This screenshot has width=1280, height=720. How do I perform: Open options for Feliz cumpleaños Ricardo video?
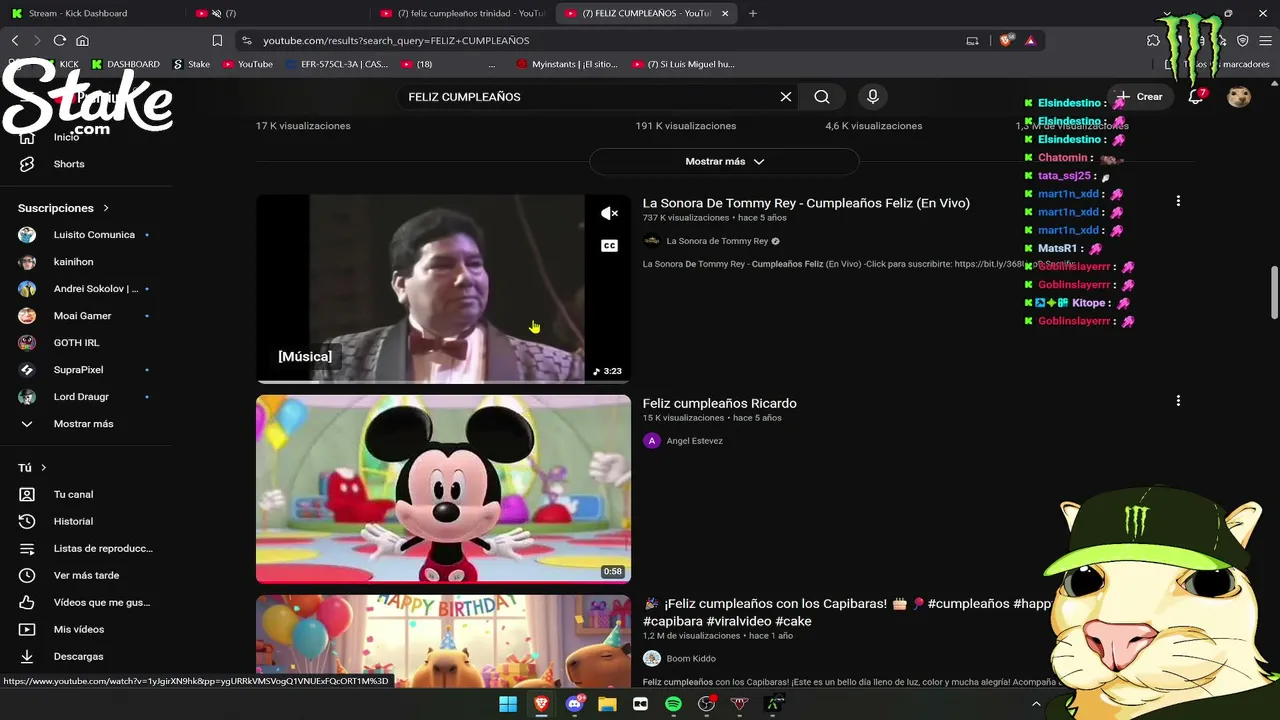coord(1178,401)
